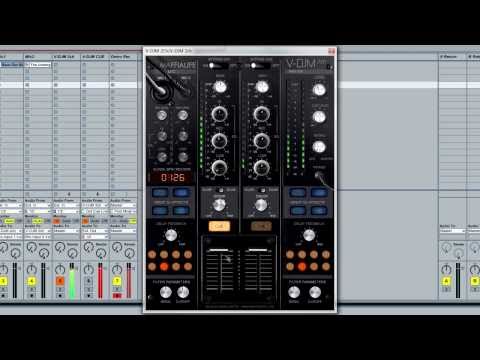Click the middle master section white knob

click(x=319, y=117)
